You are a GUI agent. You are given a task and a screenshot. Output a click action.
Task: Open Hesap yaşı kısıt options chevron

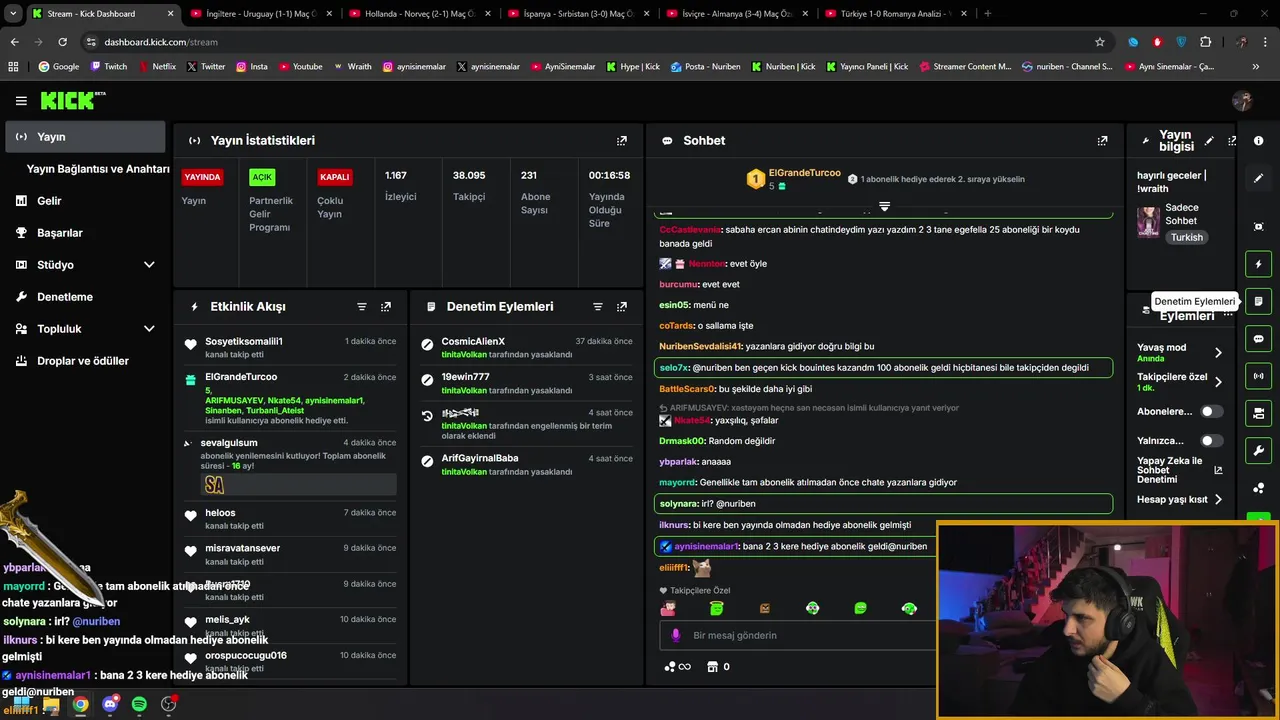click(1218, 499)
